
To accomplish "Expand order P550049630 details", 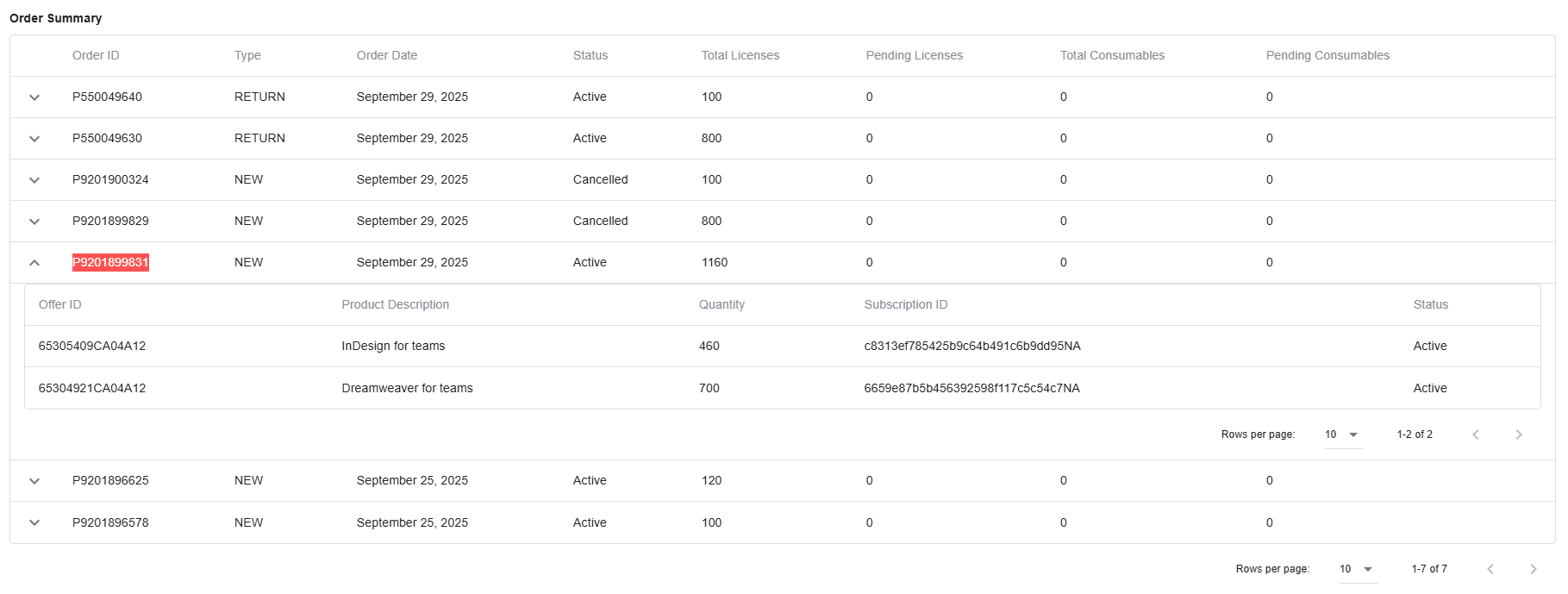I will [34, 139].
